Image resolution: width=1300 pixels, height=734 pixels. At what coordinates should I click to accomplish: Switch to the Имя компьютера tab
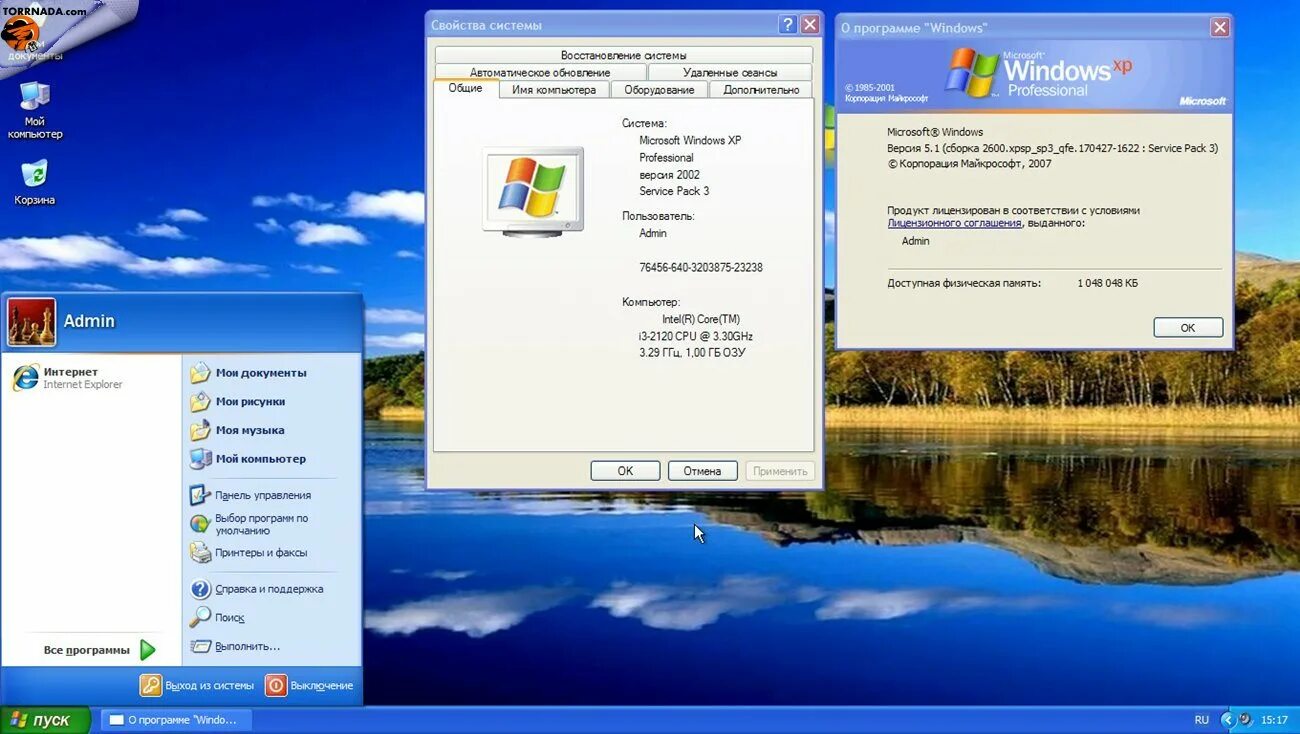click(x=554, y=89)
